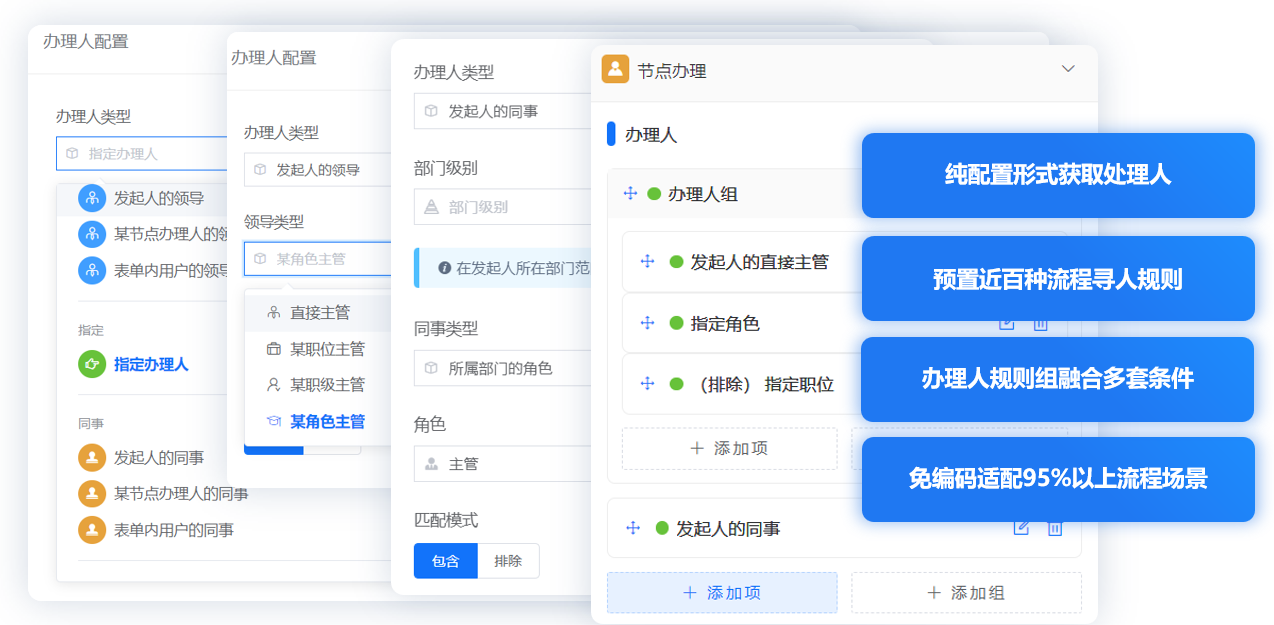Click the orange 节点办理 user icon
The image size is (1274, 625).
[615, 69]
